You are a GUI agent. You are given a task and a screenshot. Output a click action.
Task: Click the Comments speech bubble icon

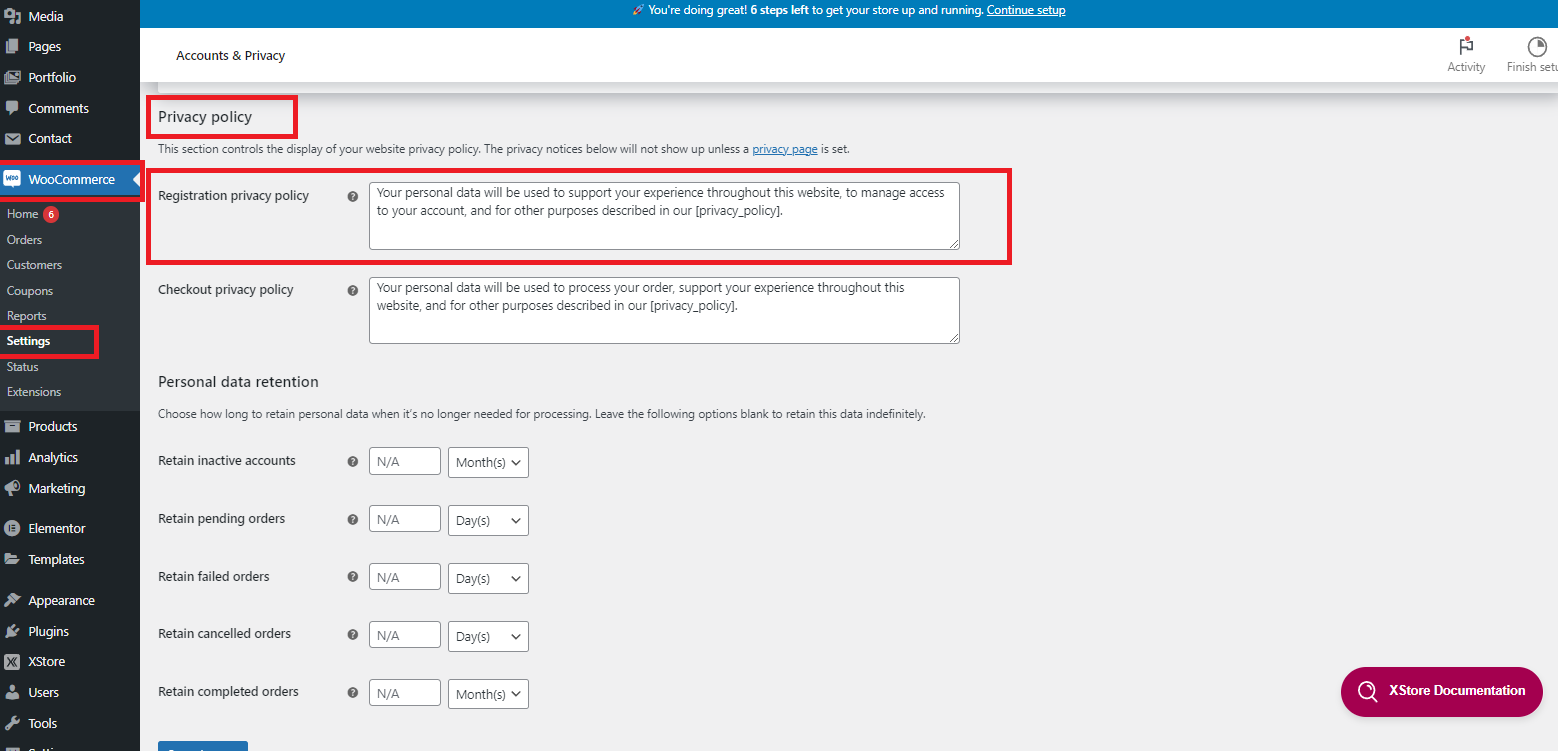coord(12,108)
